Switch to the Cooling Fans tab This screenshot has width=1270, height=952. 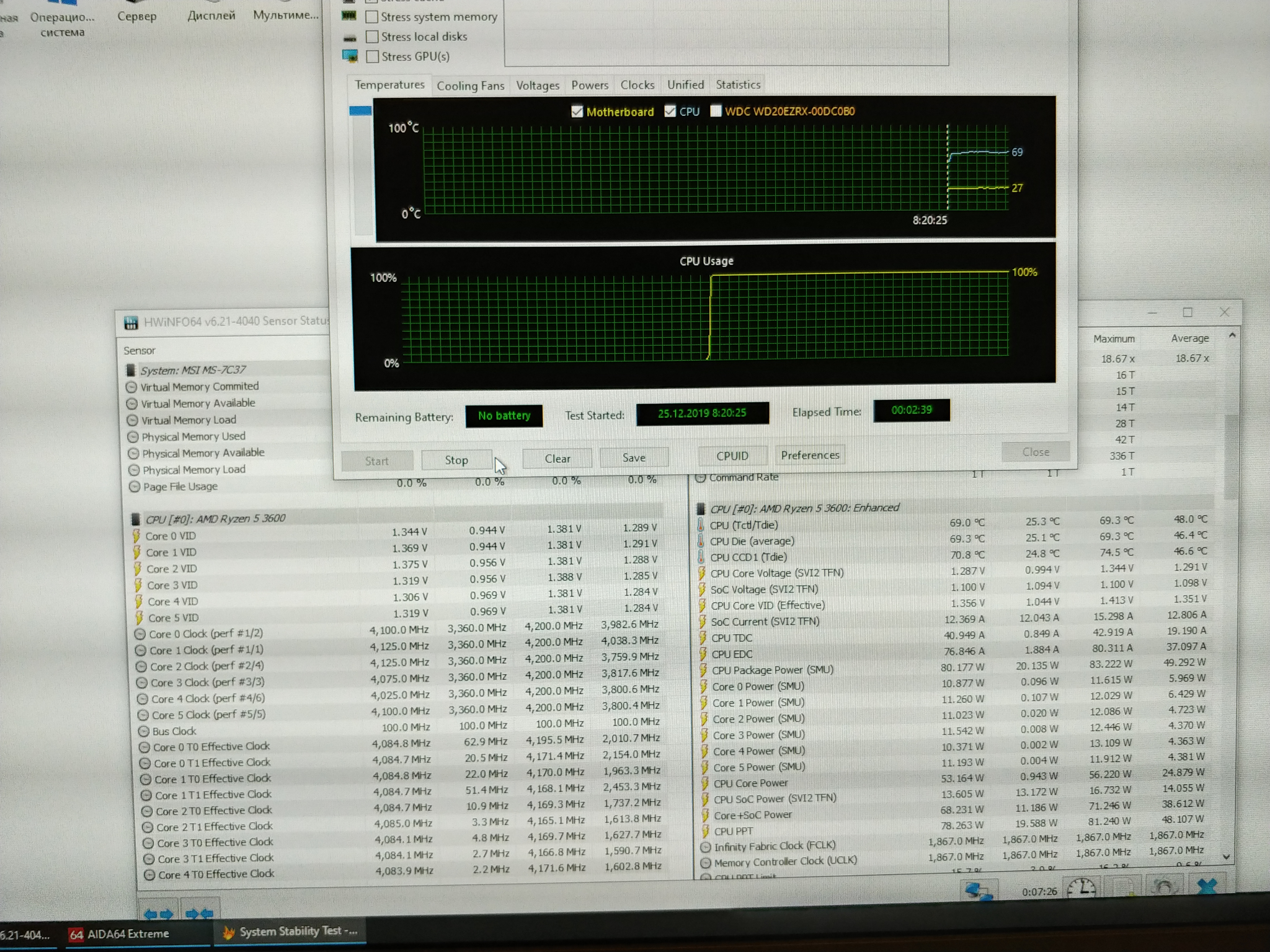(470, 86)
